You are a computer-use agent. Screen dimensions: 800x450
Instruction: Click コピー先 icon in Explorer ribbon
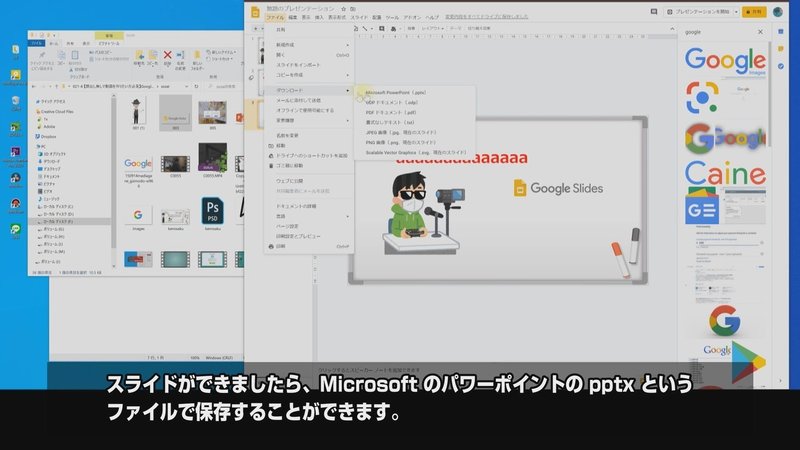click(153, 58)
